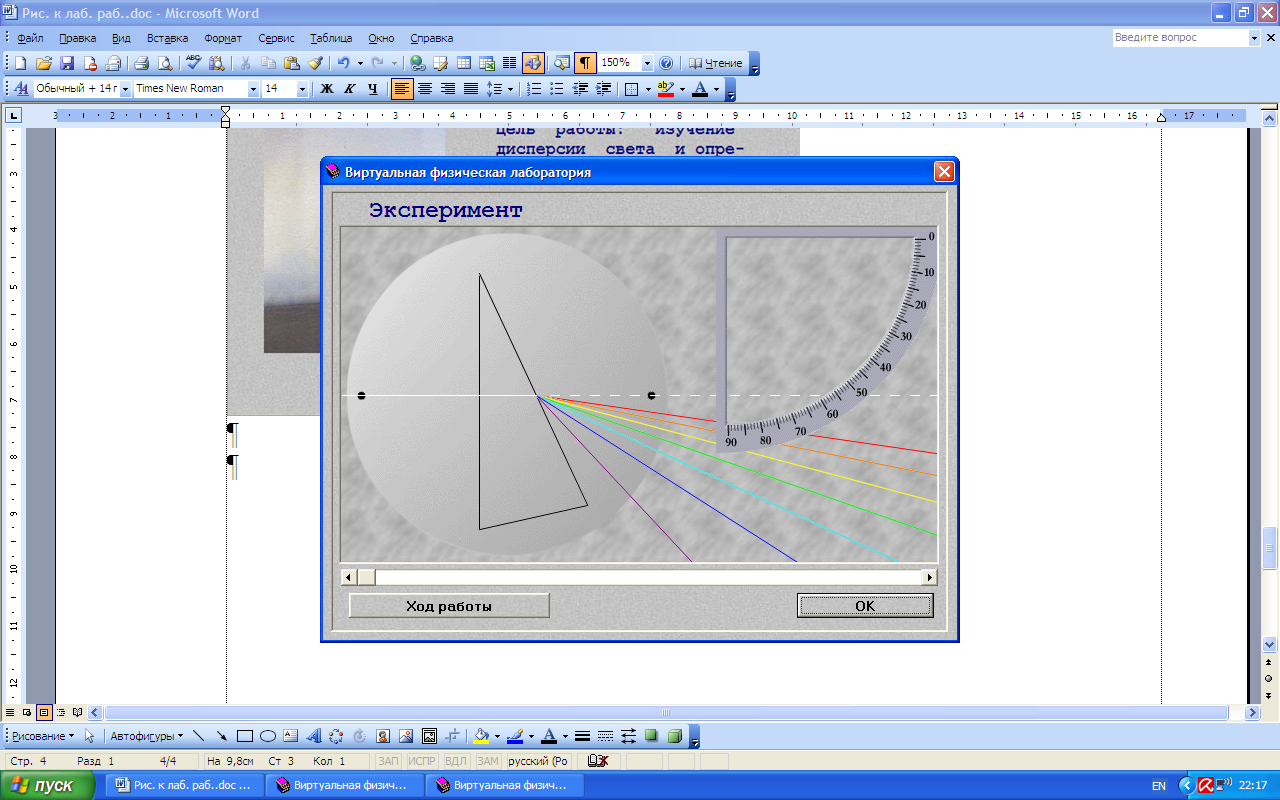Apply numbered list formatting
Viewport: 1280px width, 800px height.
pos(534,89)
